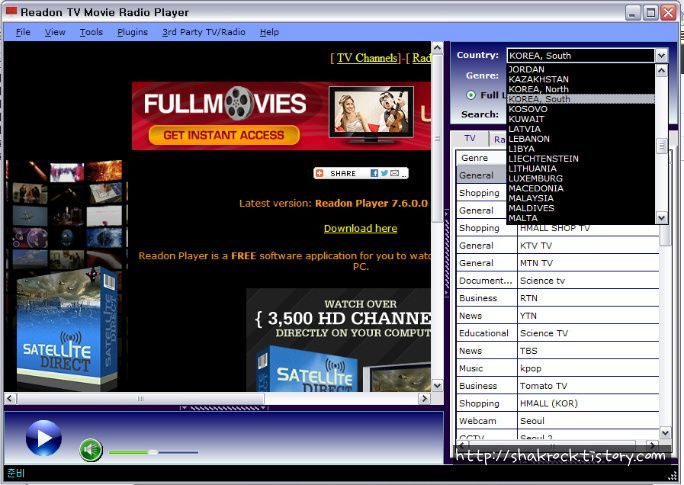Viewport: 684px width, 485px height.
Task: Select LATVIA in country list
Action: [x=581, y=129]
